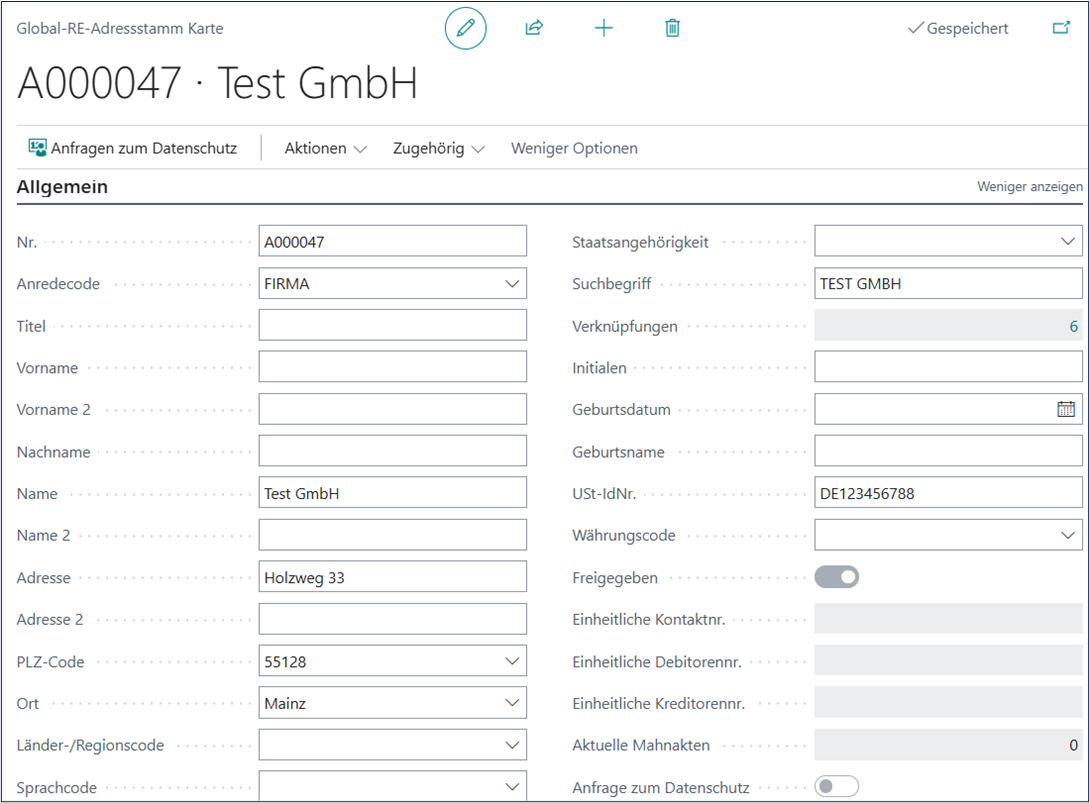Click the pencil edit icon
The width and height of the screenshot is (1090, 803).
[465, 29]
